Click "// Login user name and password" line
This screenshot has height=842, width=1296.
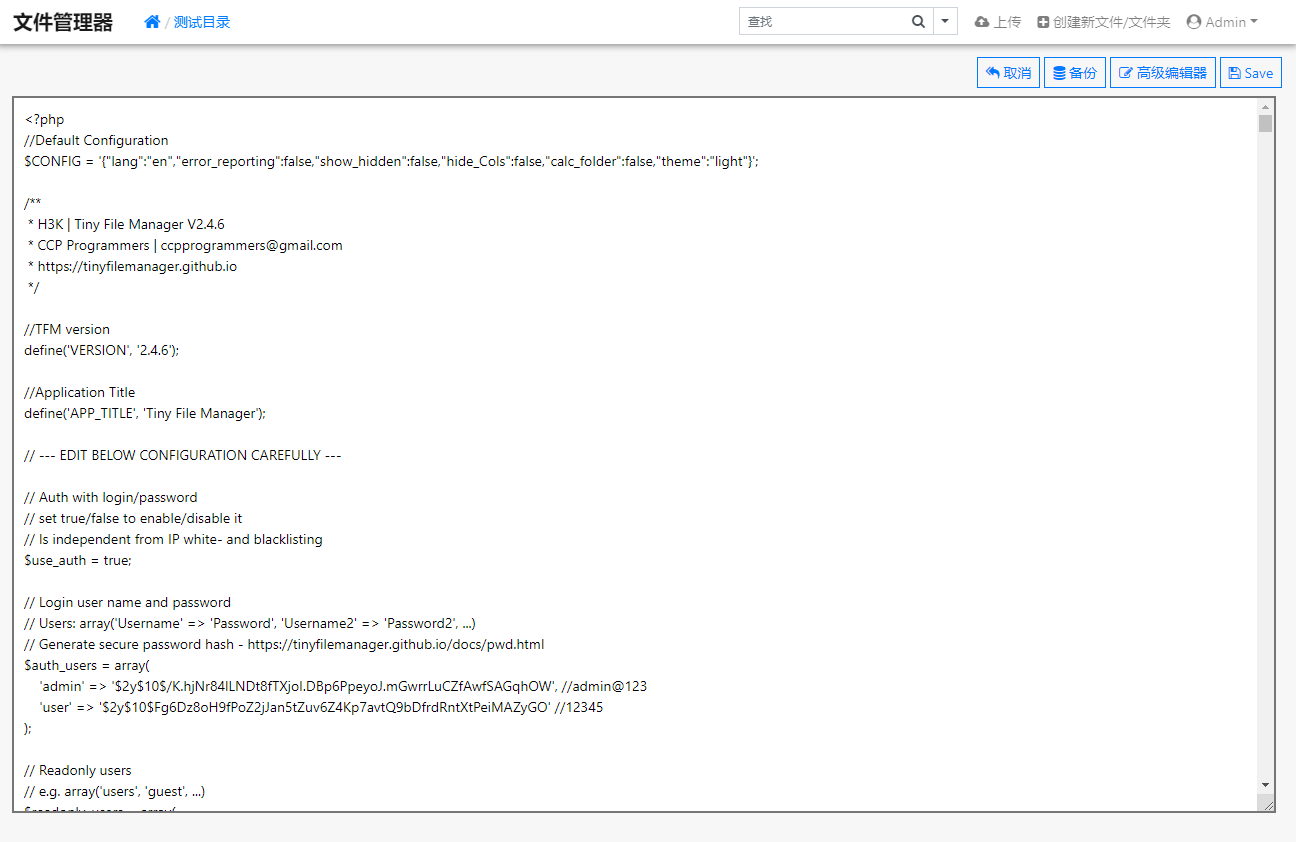tap(128, 602)
